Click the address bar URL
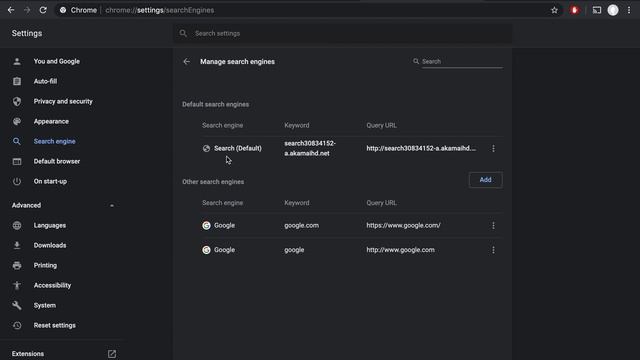 pyautogui.click(x=160, y=10)
